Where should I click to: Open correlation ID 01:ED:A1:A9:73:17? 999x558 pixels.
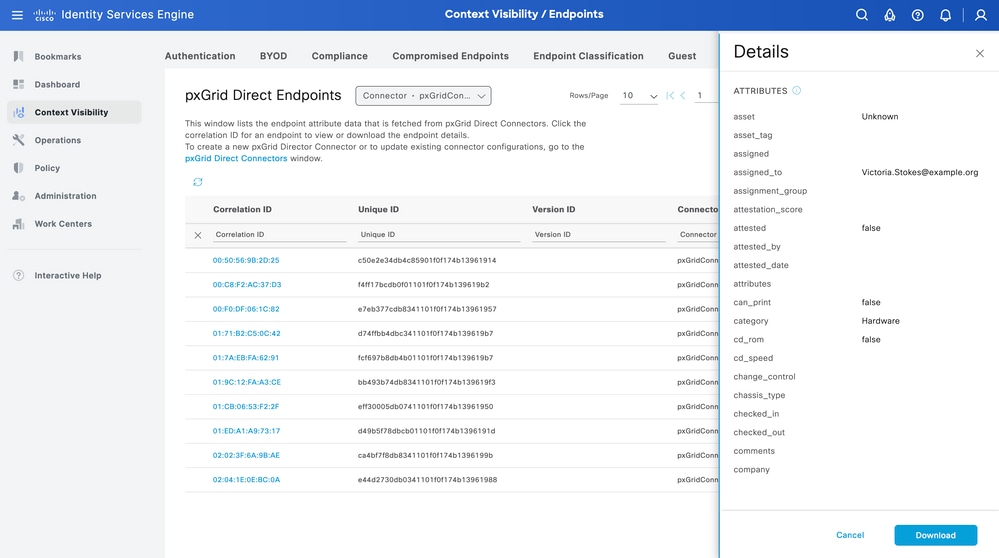pos(246,431)
